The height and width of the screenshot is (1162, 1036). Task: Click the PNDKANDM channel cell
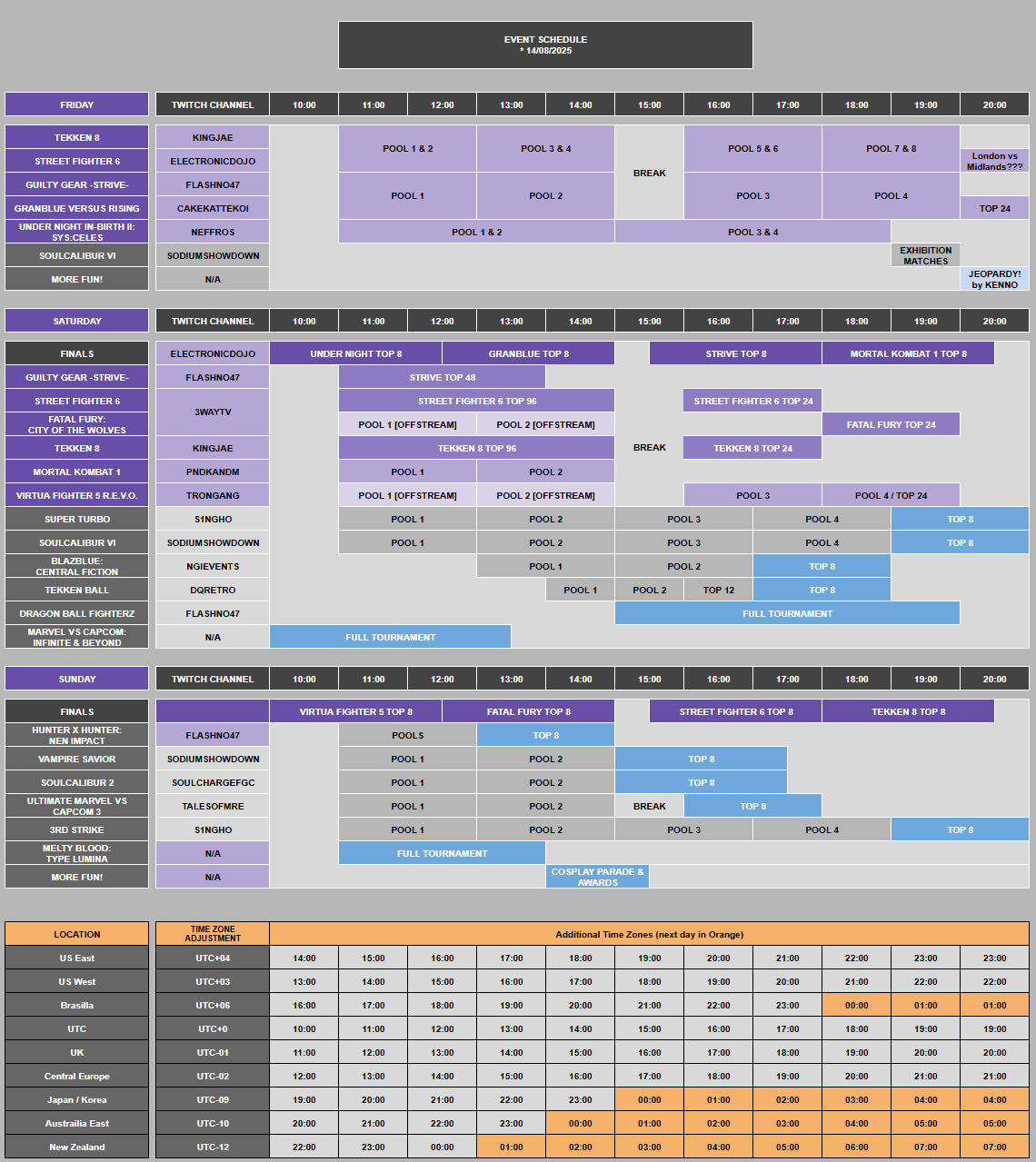point(213,472)
